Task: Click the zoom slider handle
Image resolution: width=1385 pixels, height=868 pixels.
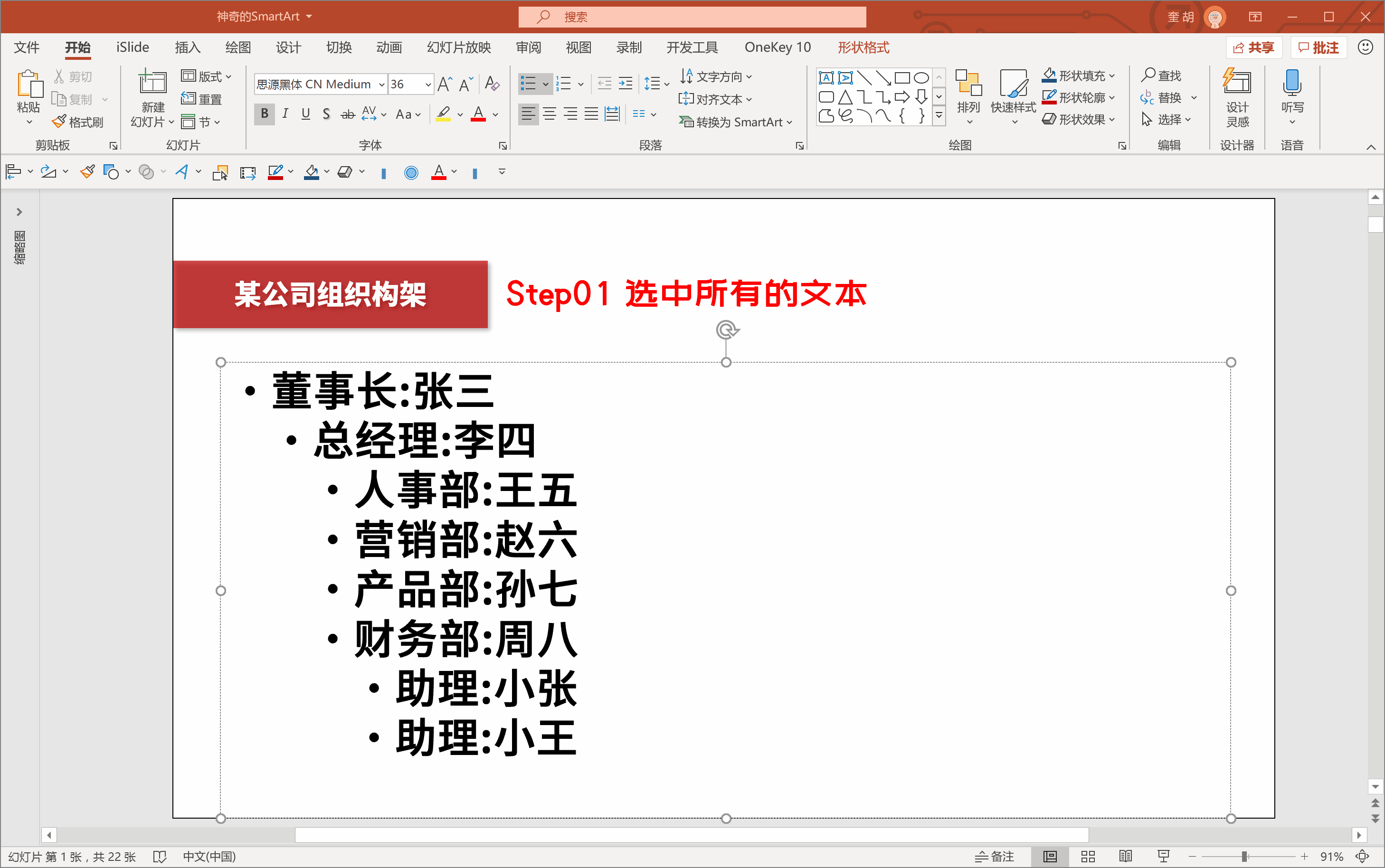Action: coord(1244,857)
